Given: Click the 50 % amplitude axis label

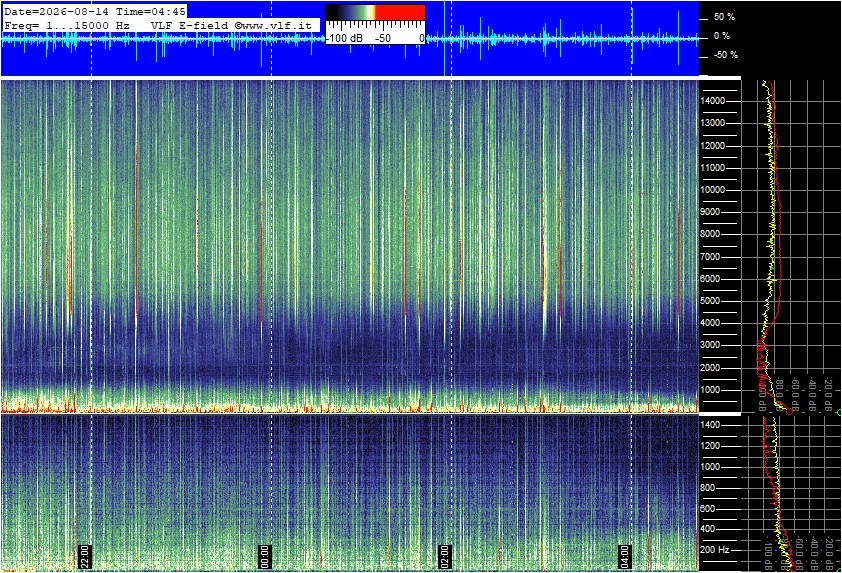Looking at the screenshot, I should [724, 17].
